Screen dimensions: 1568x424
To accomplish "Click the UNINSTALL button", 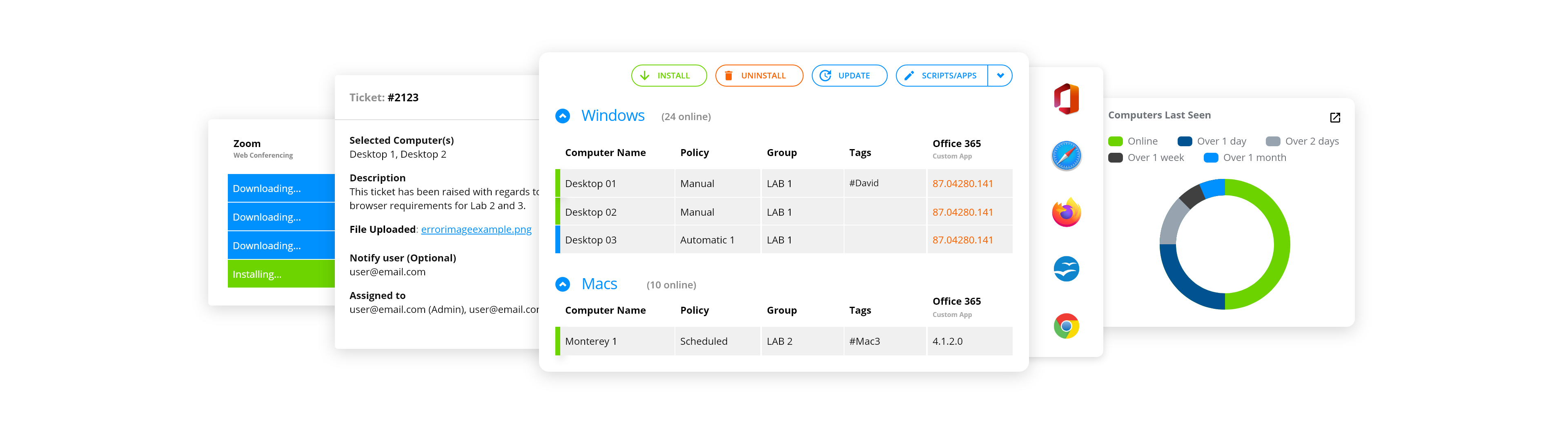I will click(x=759, y=76).
